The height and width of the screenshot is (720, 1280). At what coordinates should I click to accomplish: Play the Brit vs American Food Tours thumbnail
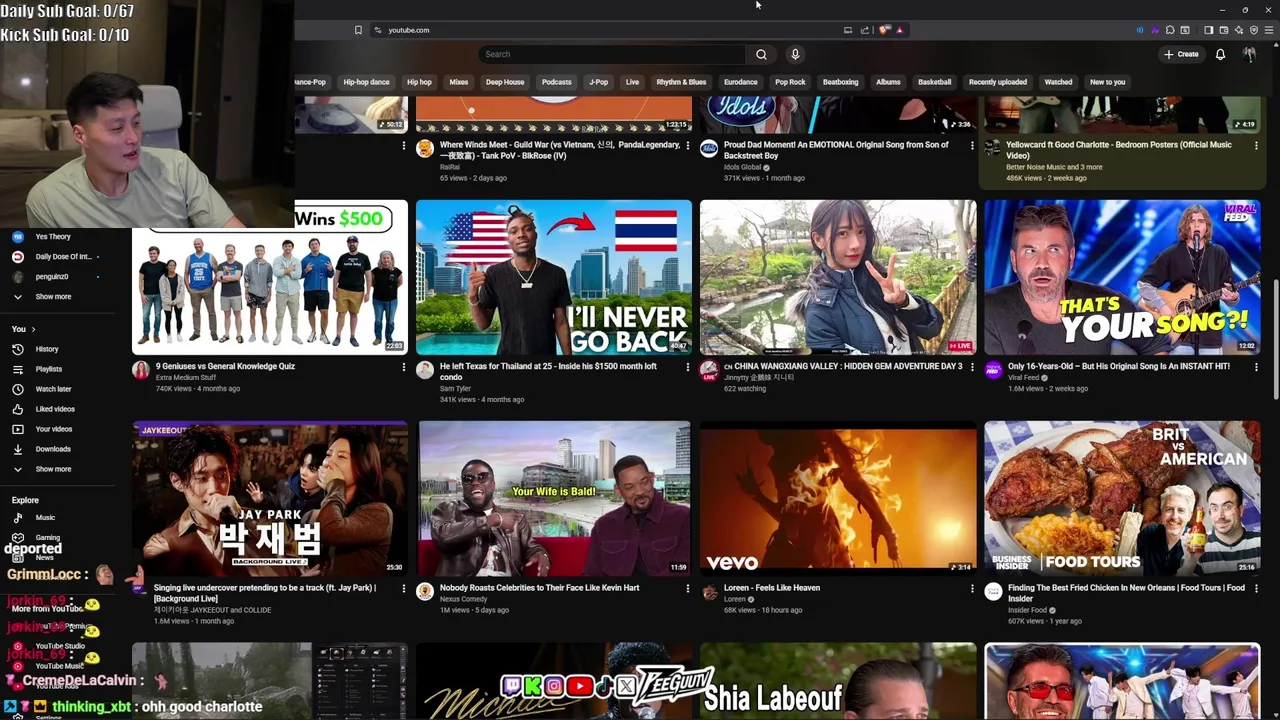coord(1122,498)
